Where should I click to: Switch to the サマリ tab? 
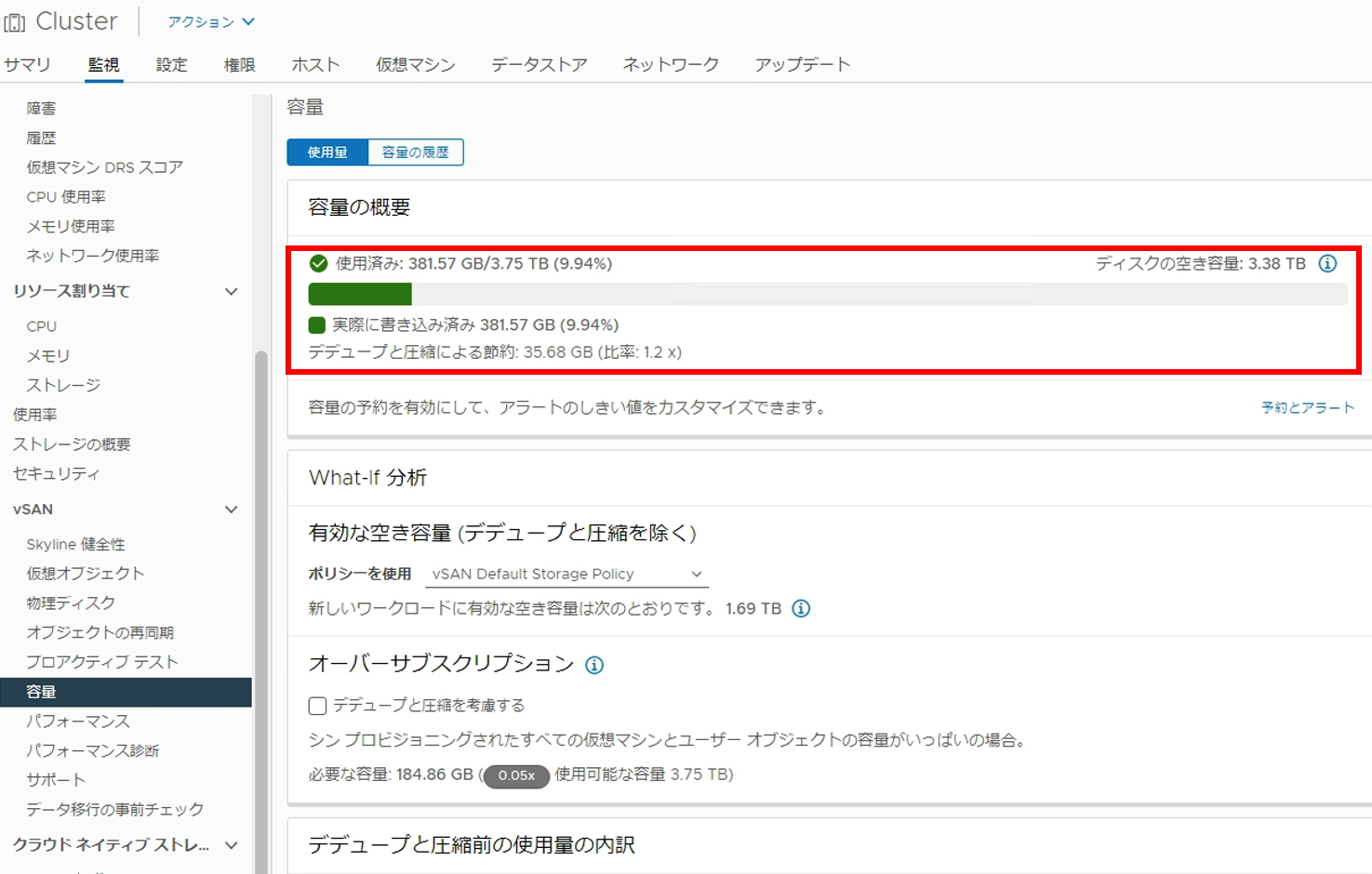[27, 65]
